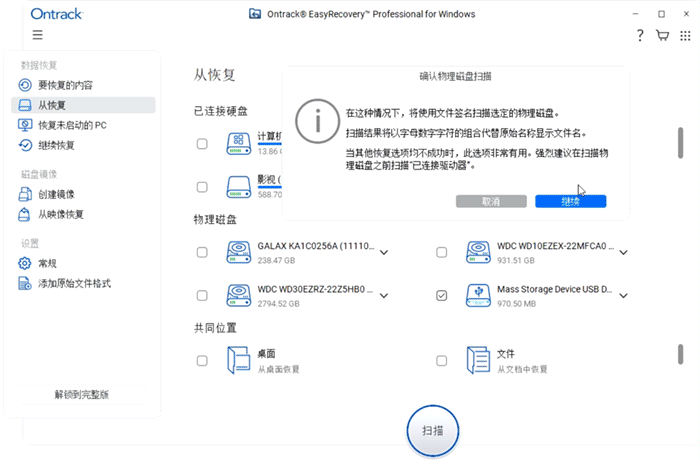The image size is (700, 462).
Task: Click the GALAX KA1C0256A disk icon
Action: [x=239, y=252]
